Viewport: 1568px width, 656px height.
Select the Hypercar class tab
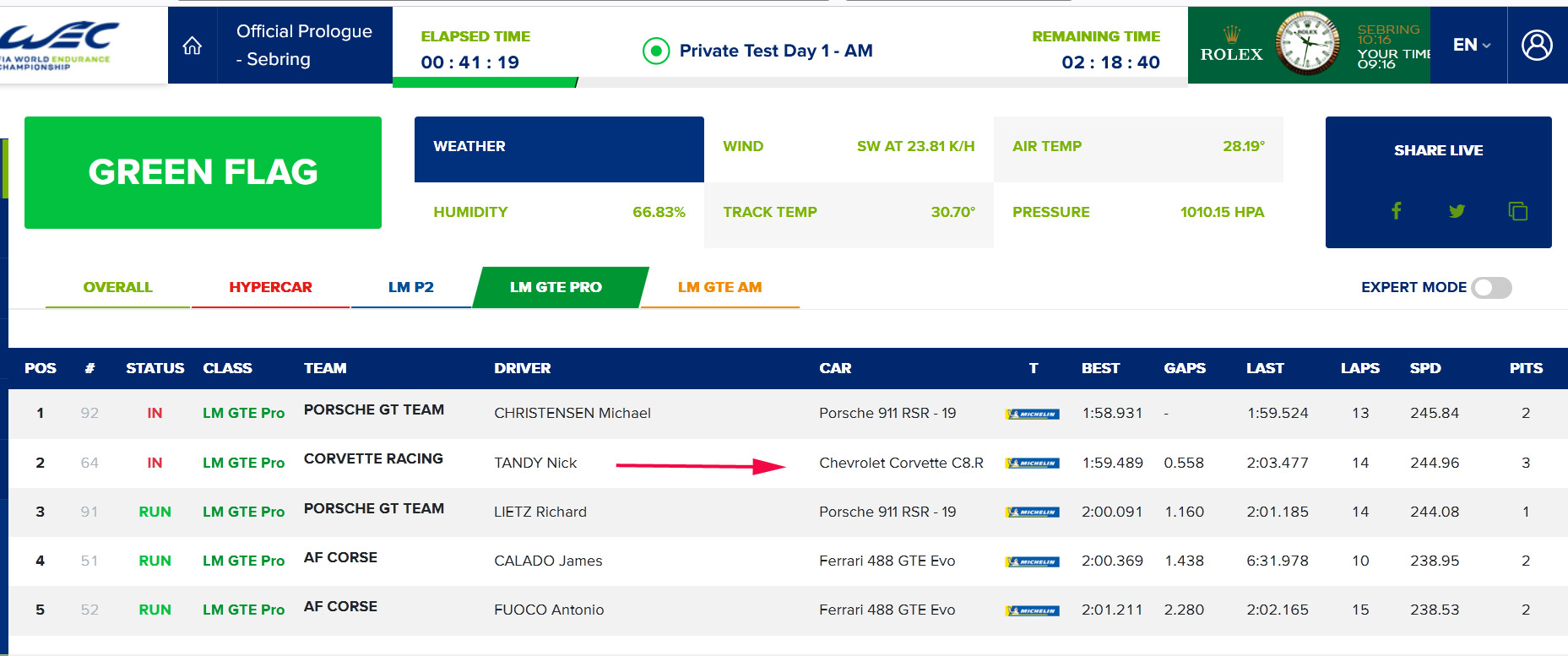point(270,287)
